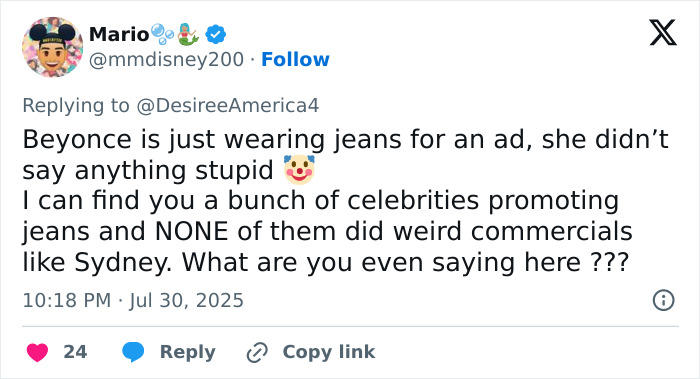The image size is (700, 379).
Task: Open the Replying to @DesireeAmerica4 link
Action: coord(171,105)
